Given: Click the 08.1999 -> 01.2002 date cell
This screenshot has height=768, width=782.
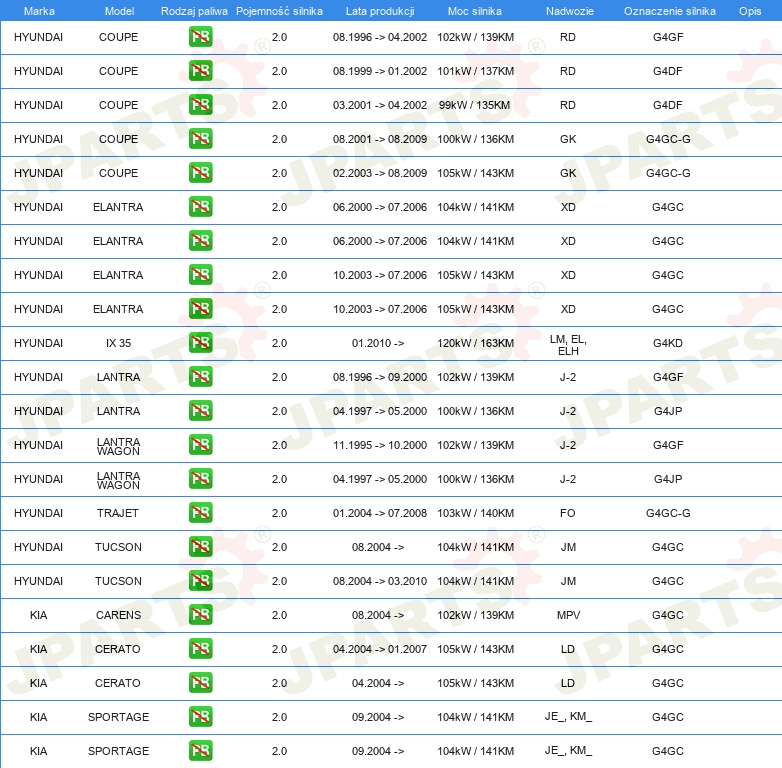Looking at the screenshot, I should [380, 71].
